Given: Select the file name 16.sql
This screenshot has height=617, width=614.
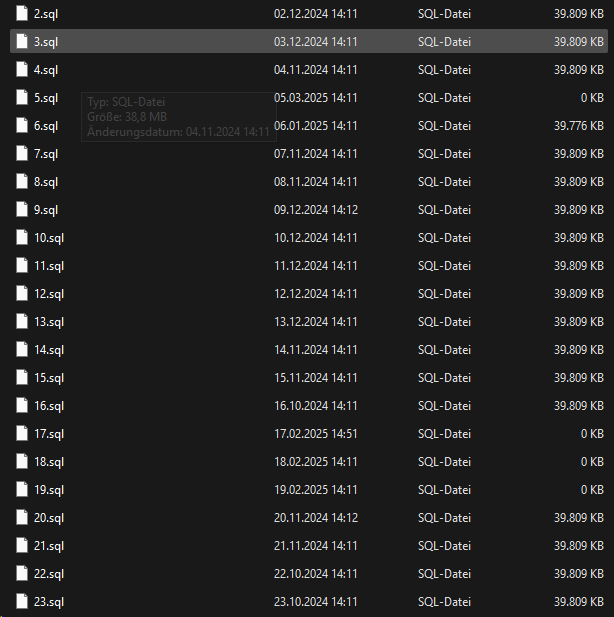Looking at the screenshot, I should pyautogui.click(x=49, y=406).
